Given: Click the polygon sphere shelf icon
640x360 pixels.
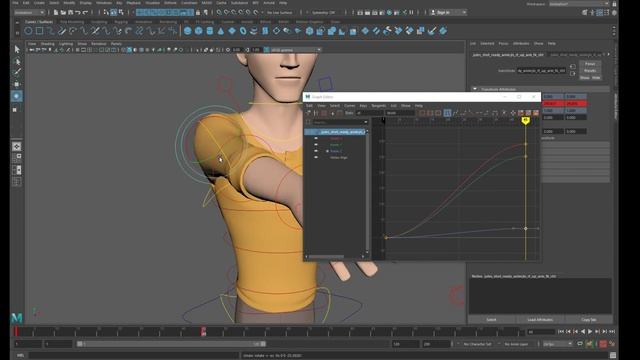Looking at the screenshot, I should coord(187,31).
